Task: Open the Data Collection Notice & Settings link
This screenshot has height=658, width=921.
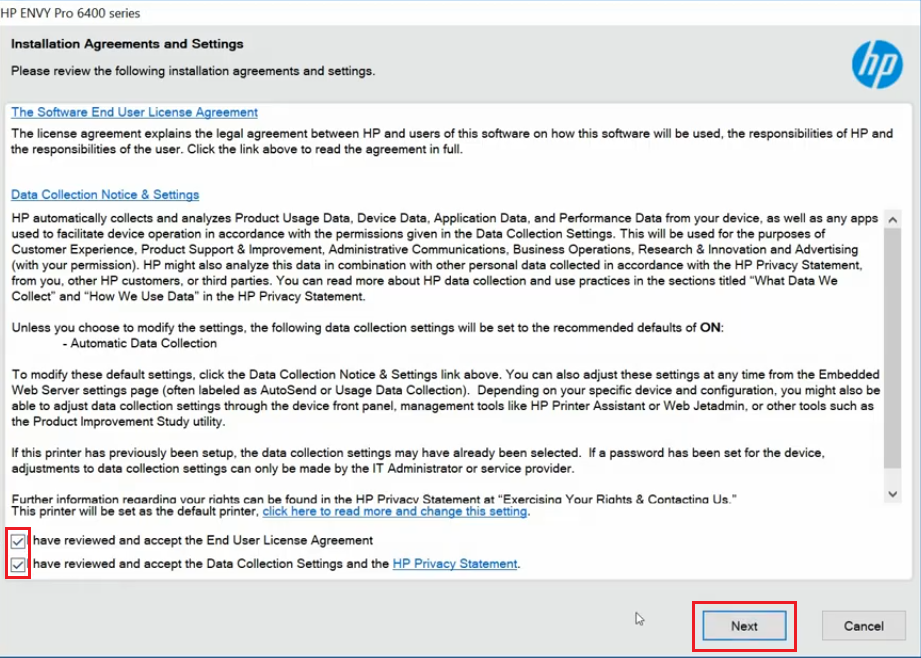Action: tap(105, 194)
